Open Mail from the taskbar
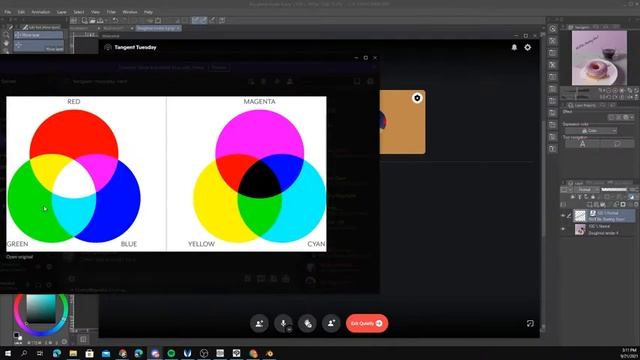The height and width of the screenshot is (360, 640). [106, 353]
